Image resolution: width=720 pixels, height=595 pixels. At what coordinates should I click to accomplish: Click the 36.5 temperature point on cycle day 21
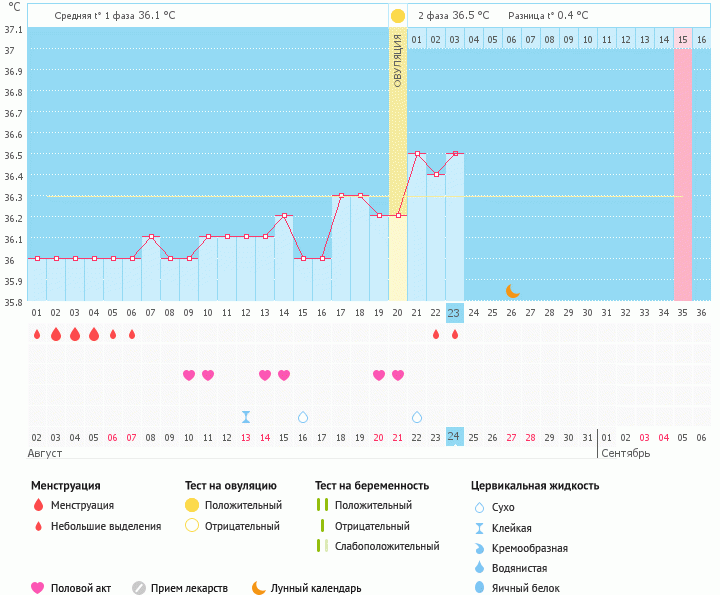coord(417,154)
